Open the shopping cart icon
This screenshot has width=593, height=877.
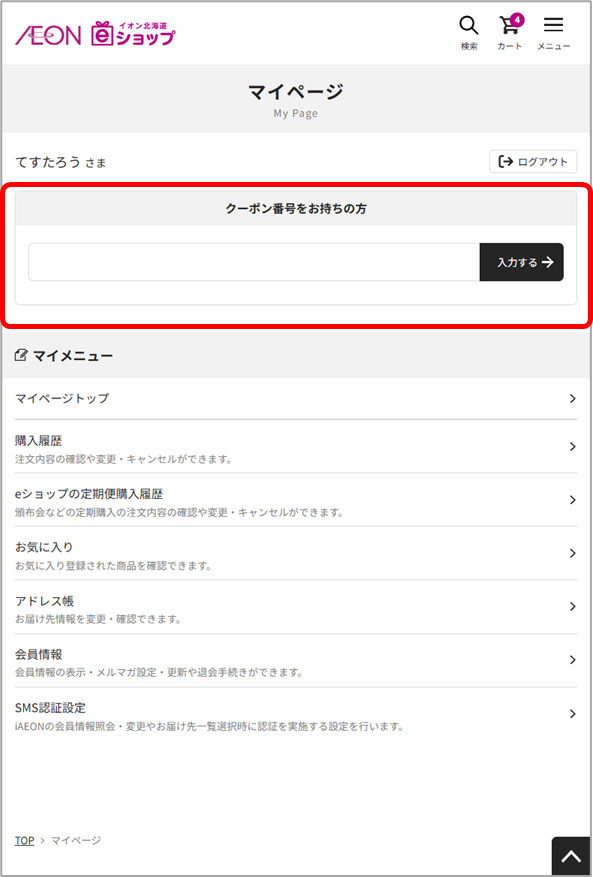[x=507, y=26]
